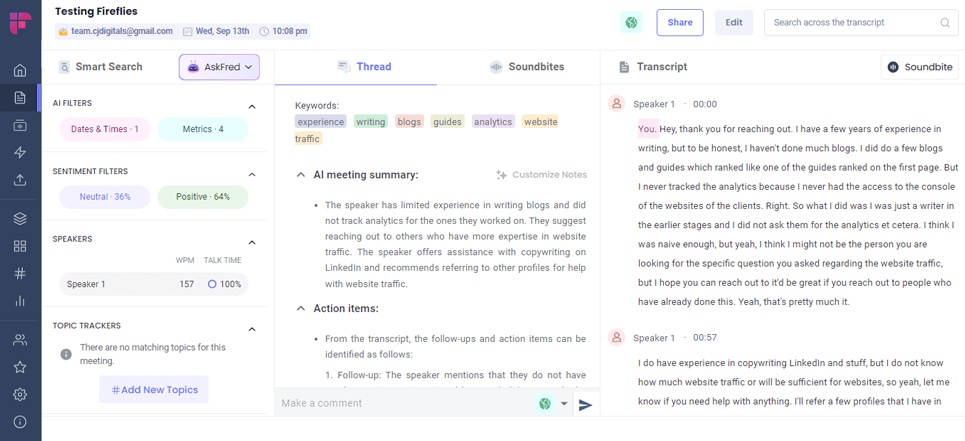Toggle the Neutral 36% sentiment filter
965x441 pixels.
[105, 197]
